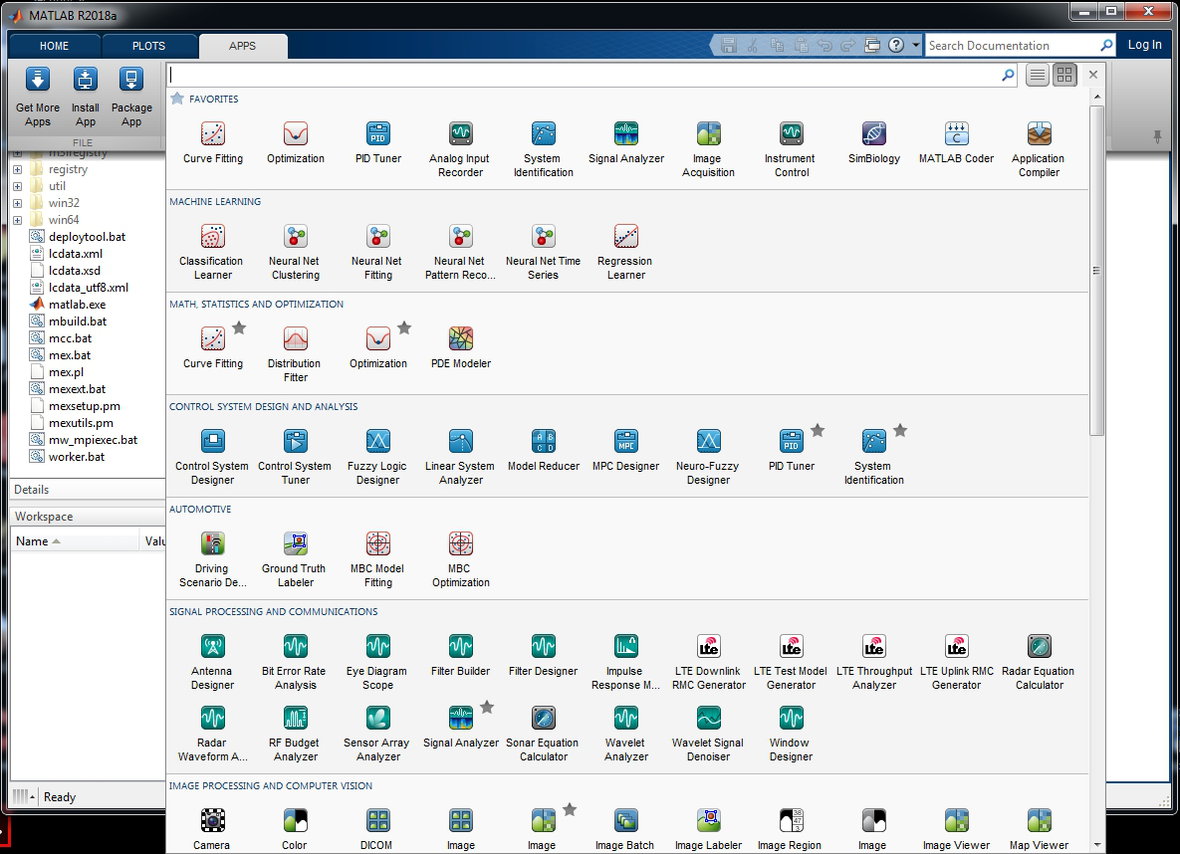
Task: Toggle favorite star on control-section PID Tuner
Action: 818,430
